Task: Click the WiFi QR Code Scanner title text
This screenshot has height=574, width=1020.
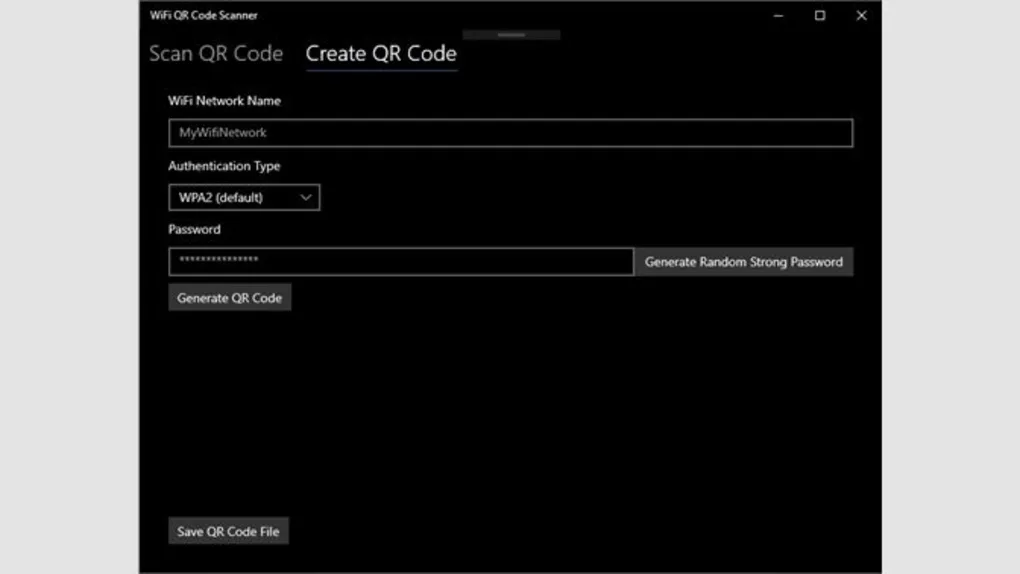Action: click(x=204, y=15)
